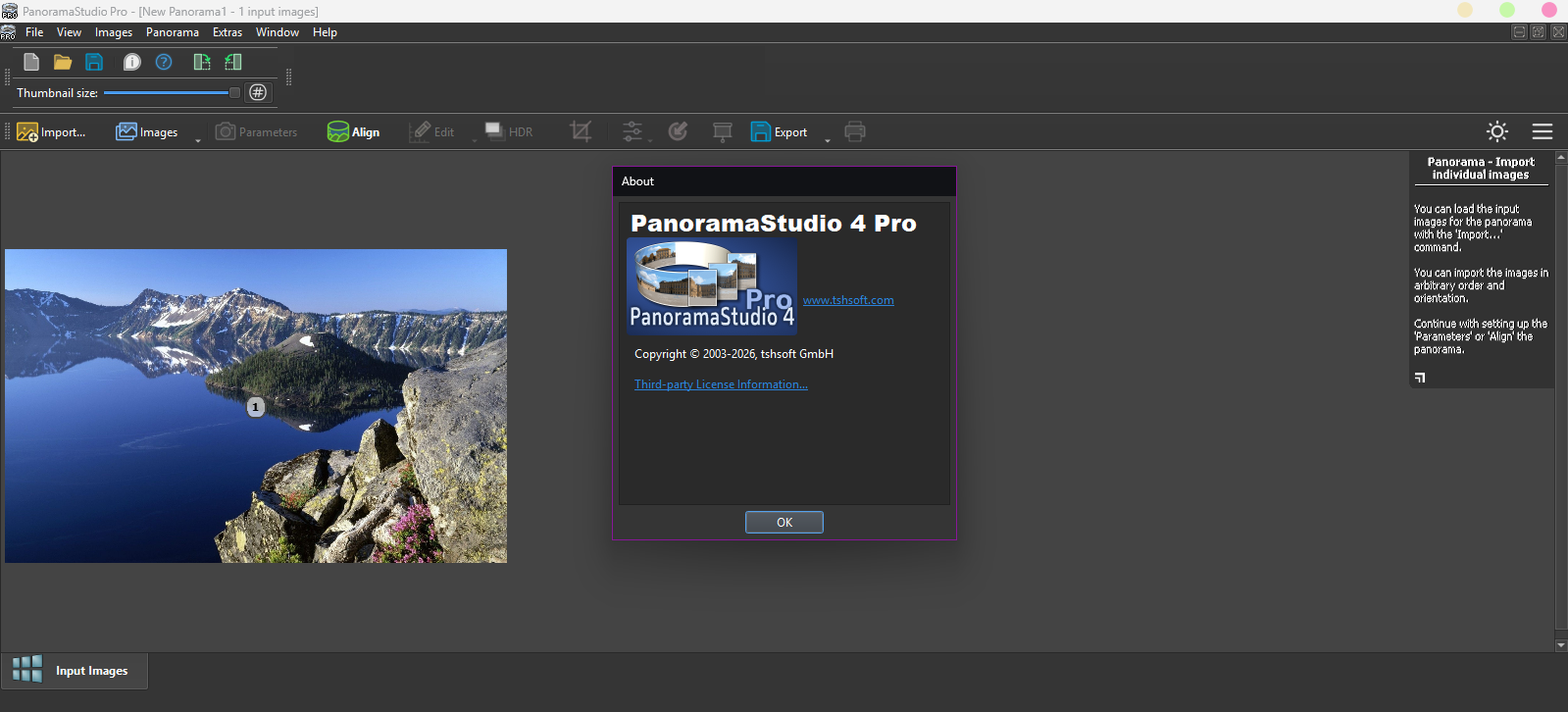Create a new panorama project
This screenshot has width=1568, height=712.
coord(31,62)
